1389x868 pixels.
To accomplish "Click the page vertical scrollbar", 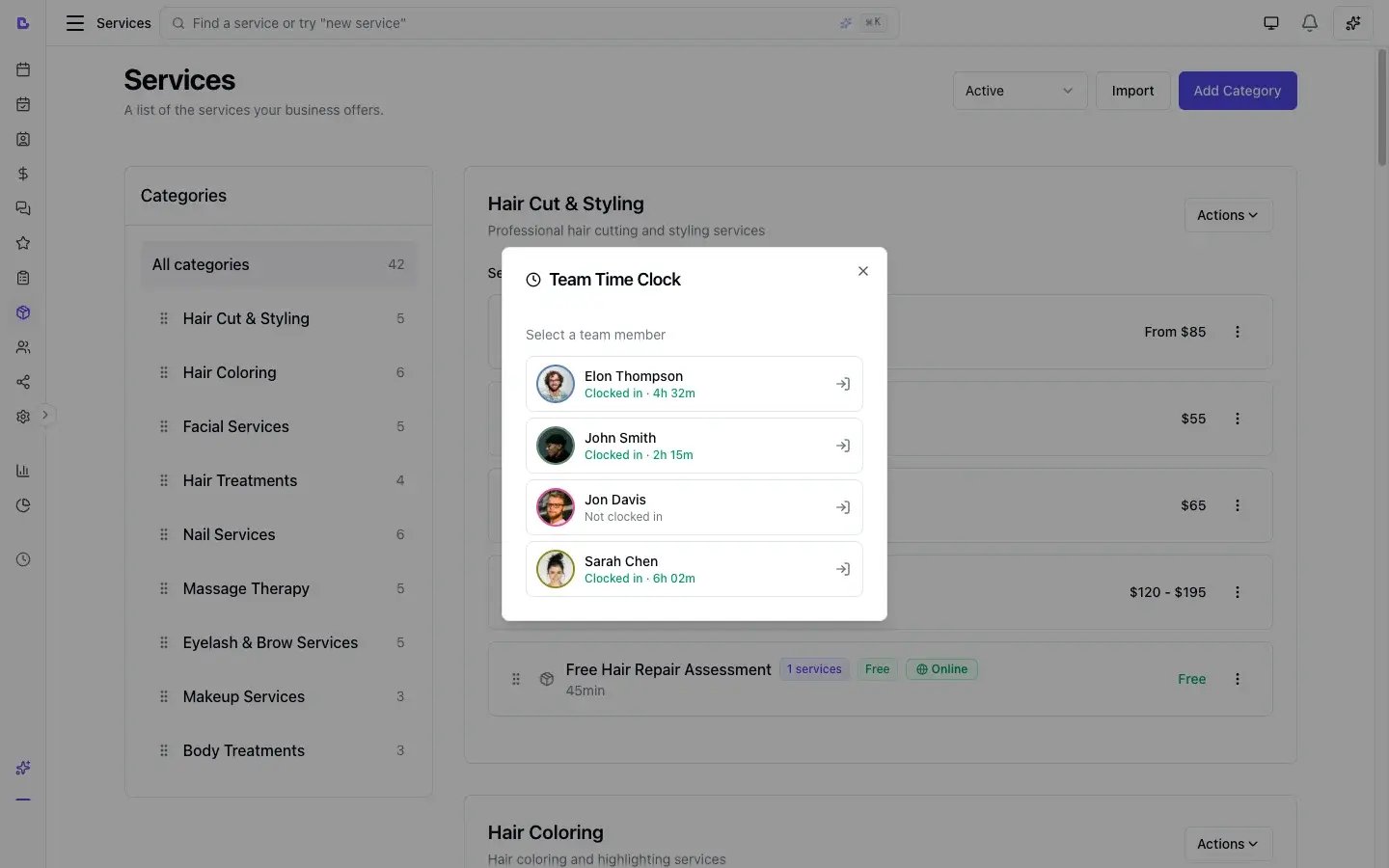I will click(x=1381, y=108).
